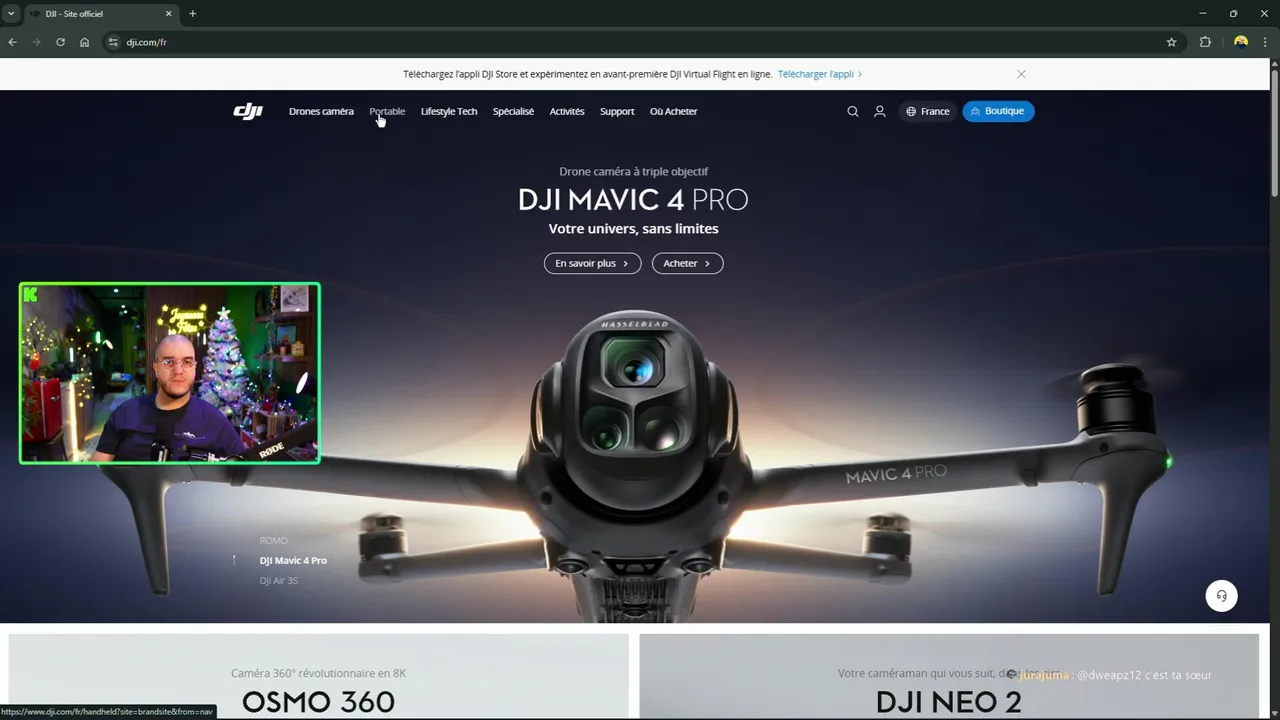Open Activités menu
Image resolution: width=1280 pixels, height=720 pixels.
tap(567, 111)
